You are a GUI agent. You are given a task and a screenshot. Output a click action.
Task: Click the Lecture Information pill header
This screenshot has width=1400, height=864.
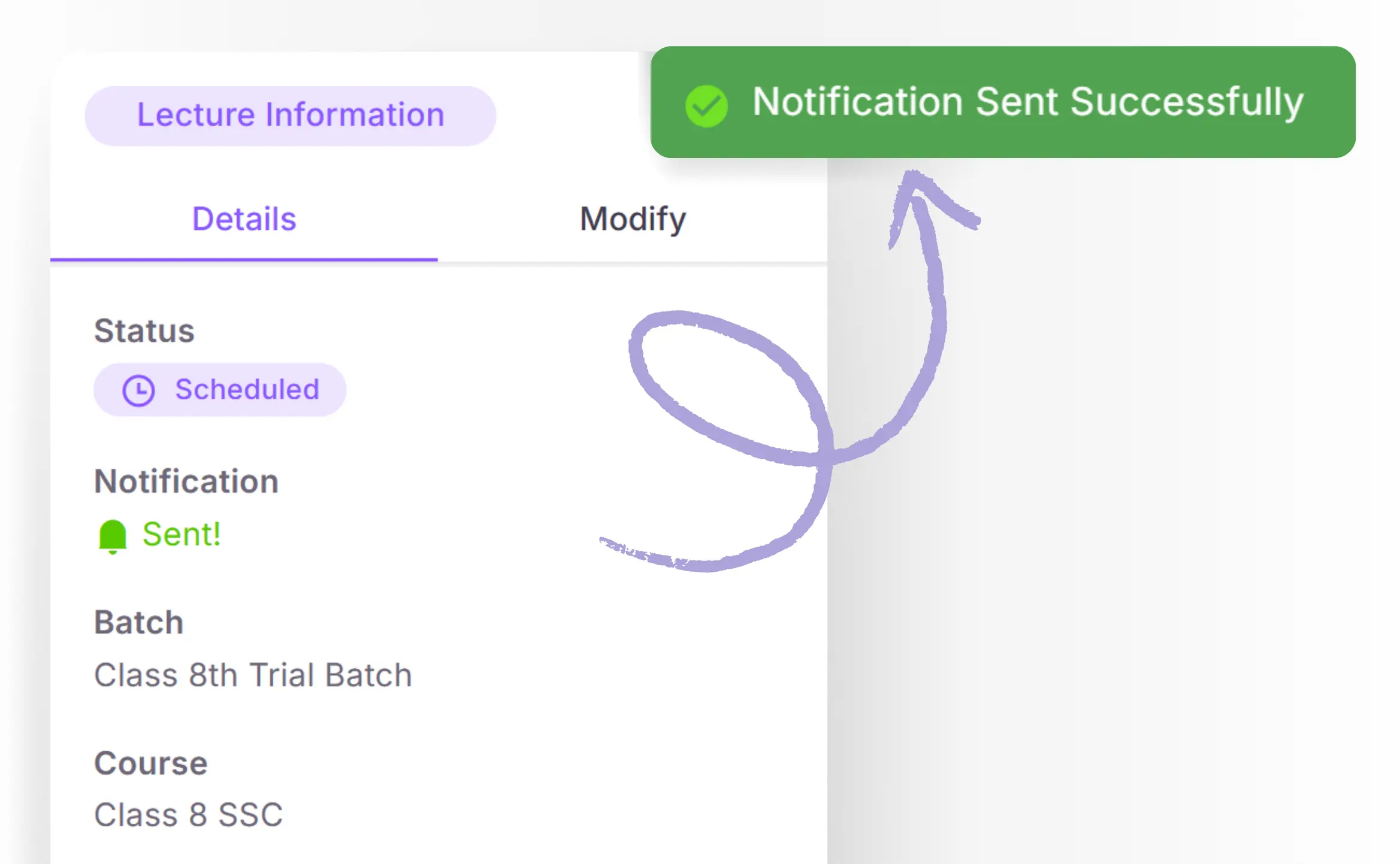(x=291, y=115)
